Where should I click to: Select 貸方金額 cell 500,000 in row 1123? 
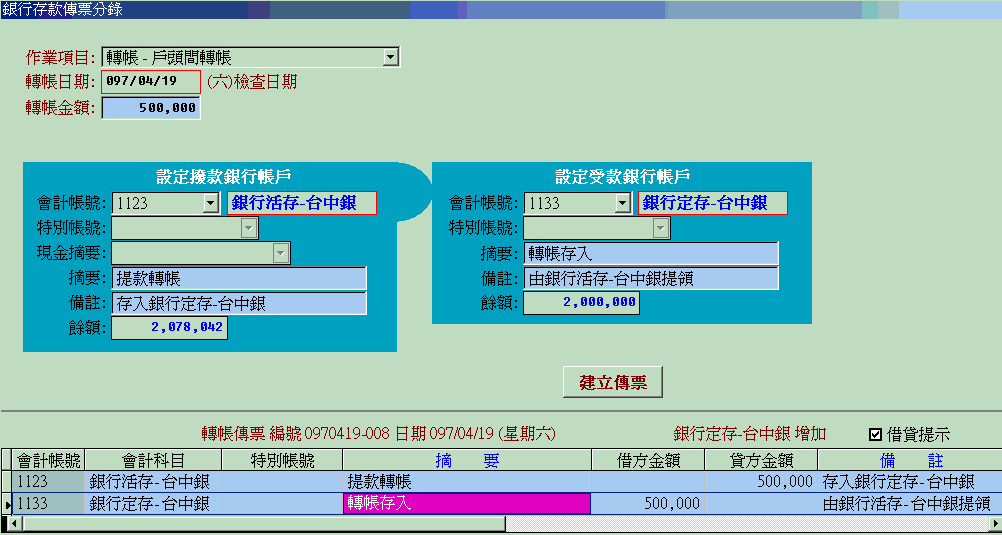[x=761, y=482]
